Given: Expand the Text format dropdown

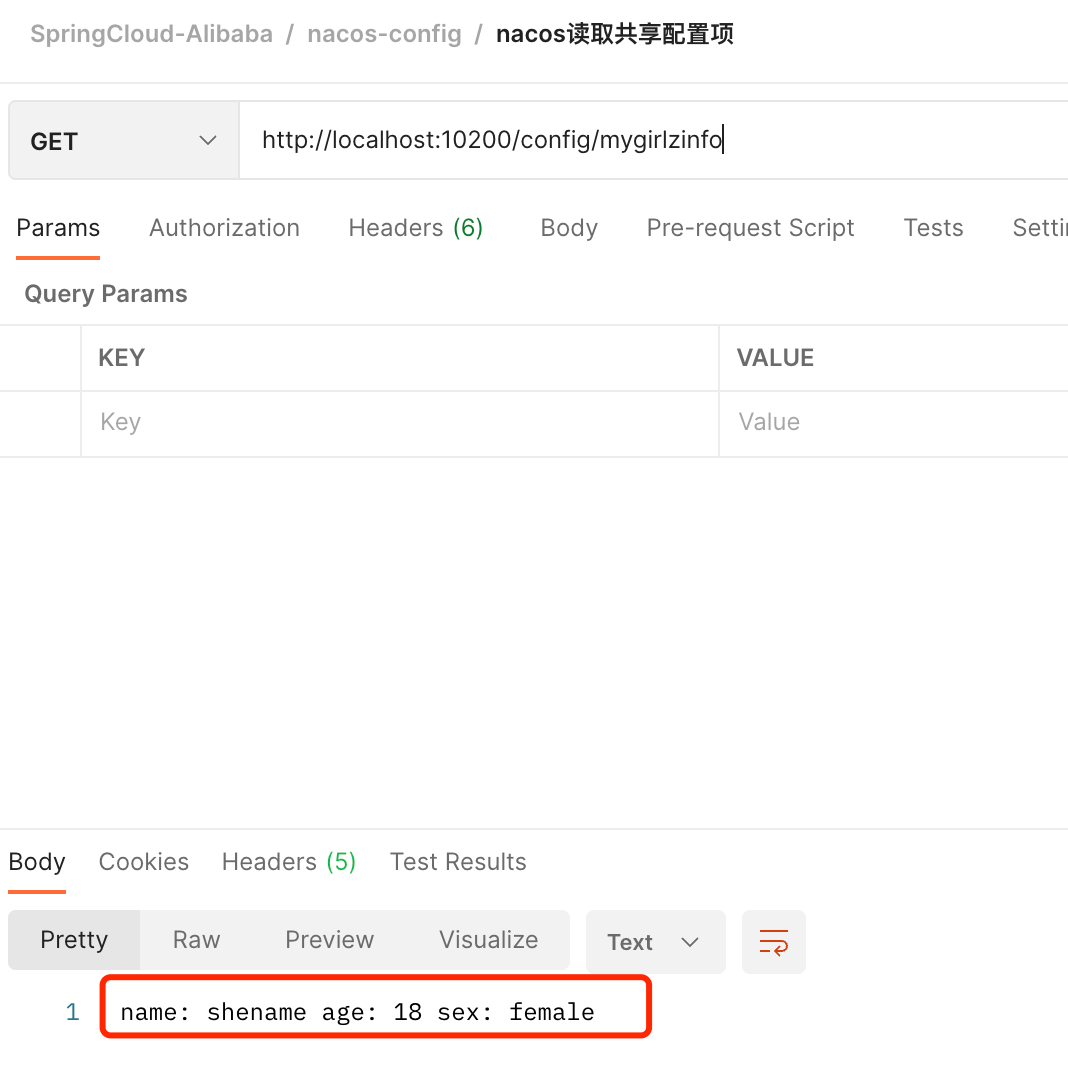Looking at the screenshot, I should (654, 942).
